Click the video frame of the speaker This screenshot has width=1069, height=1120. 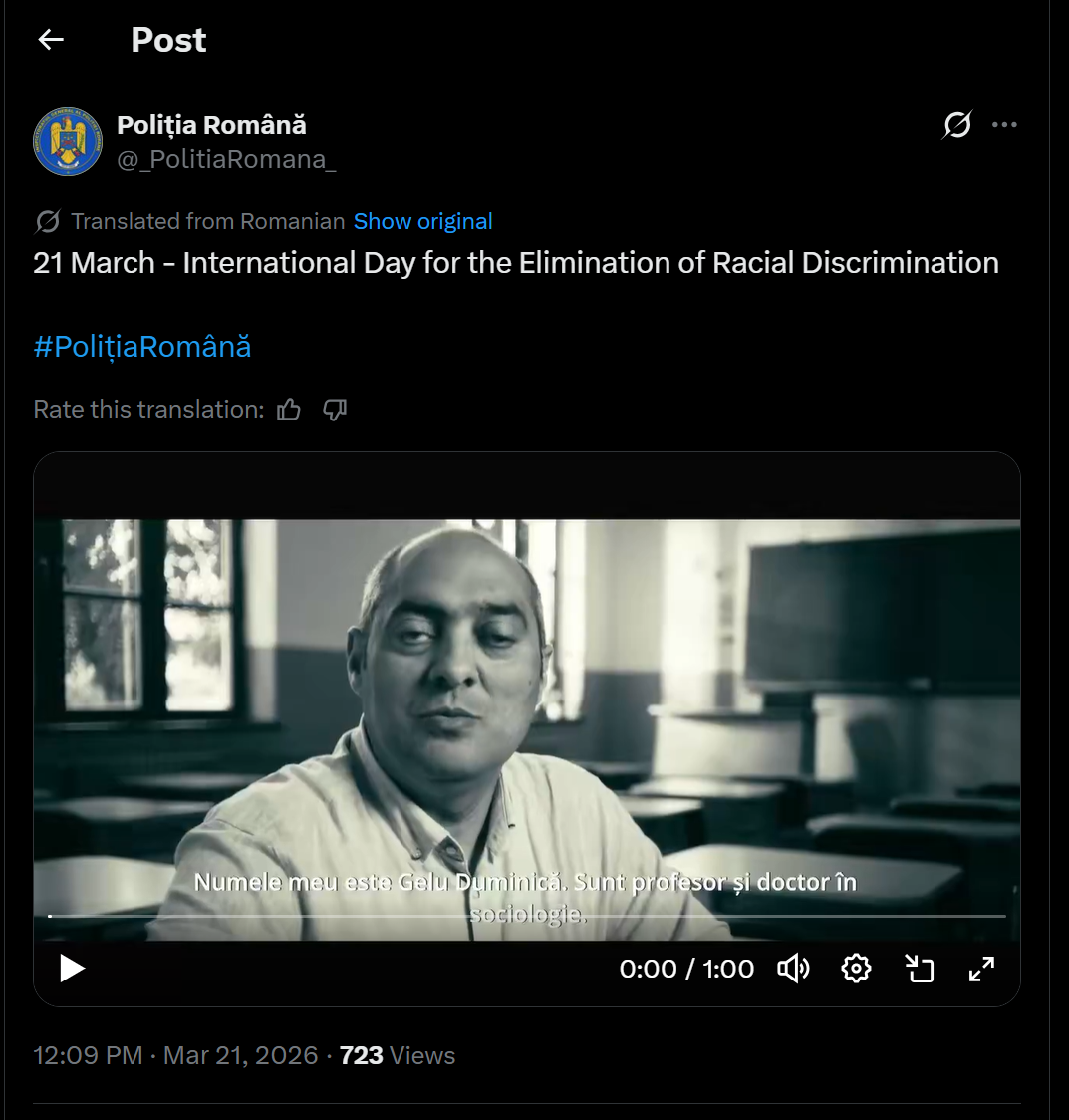click(527, 698)
